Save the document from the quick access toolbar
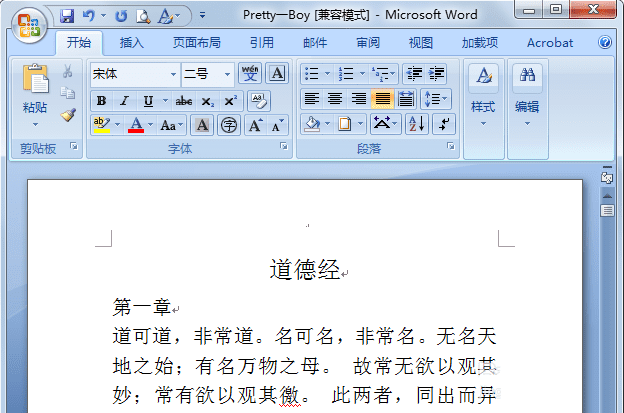This screenshot has width=624, height=413. point(67,16)
